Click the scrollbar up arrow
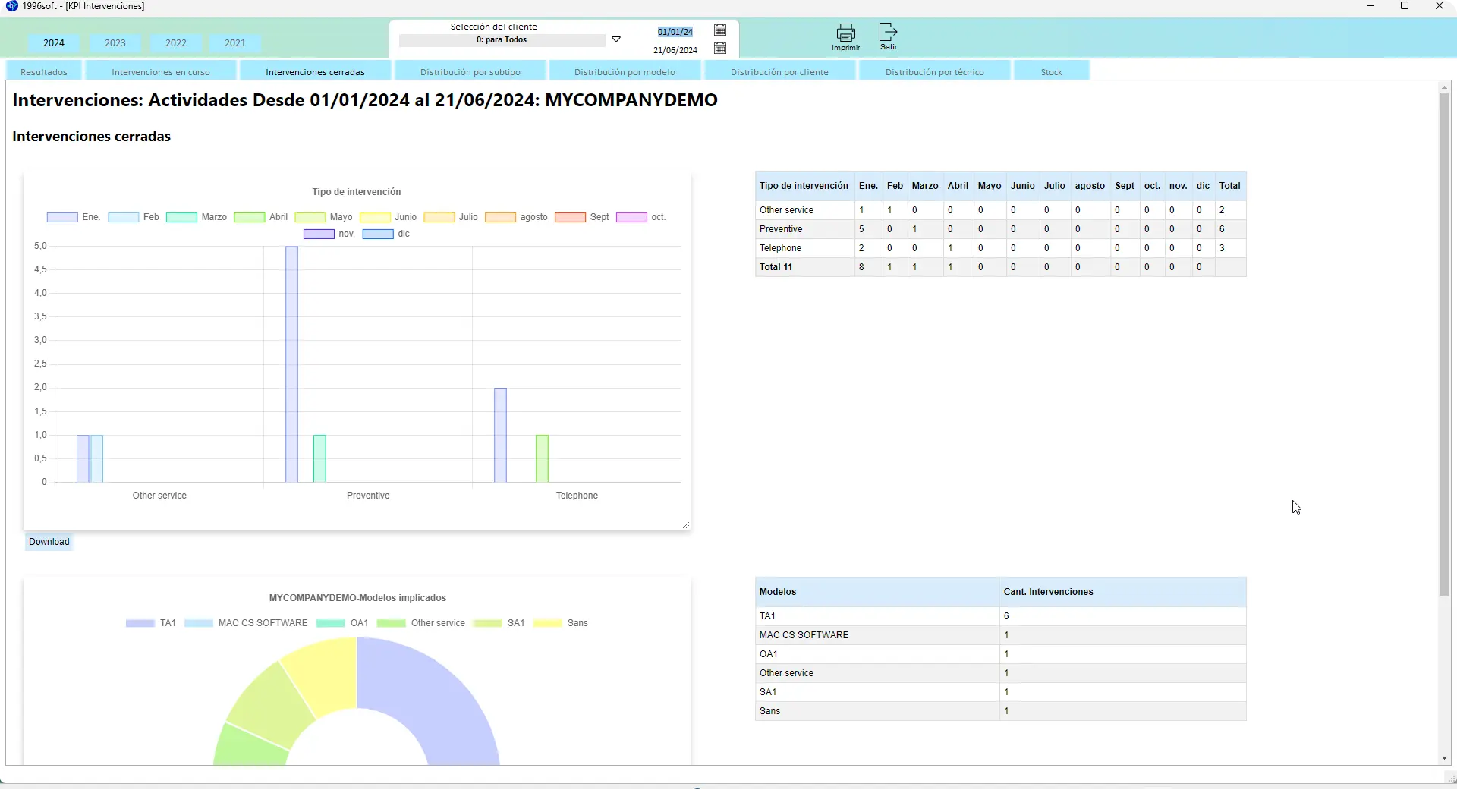 pyautogui.click(x=1444, y=88)
